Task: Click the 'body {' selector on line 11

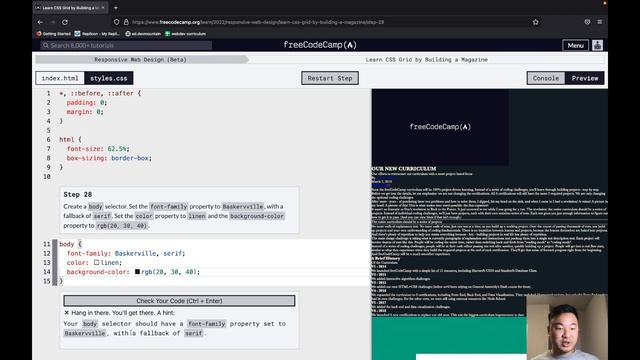Action: [x=70, y=244]
